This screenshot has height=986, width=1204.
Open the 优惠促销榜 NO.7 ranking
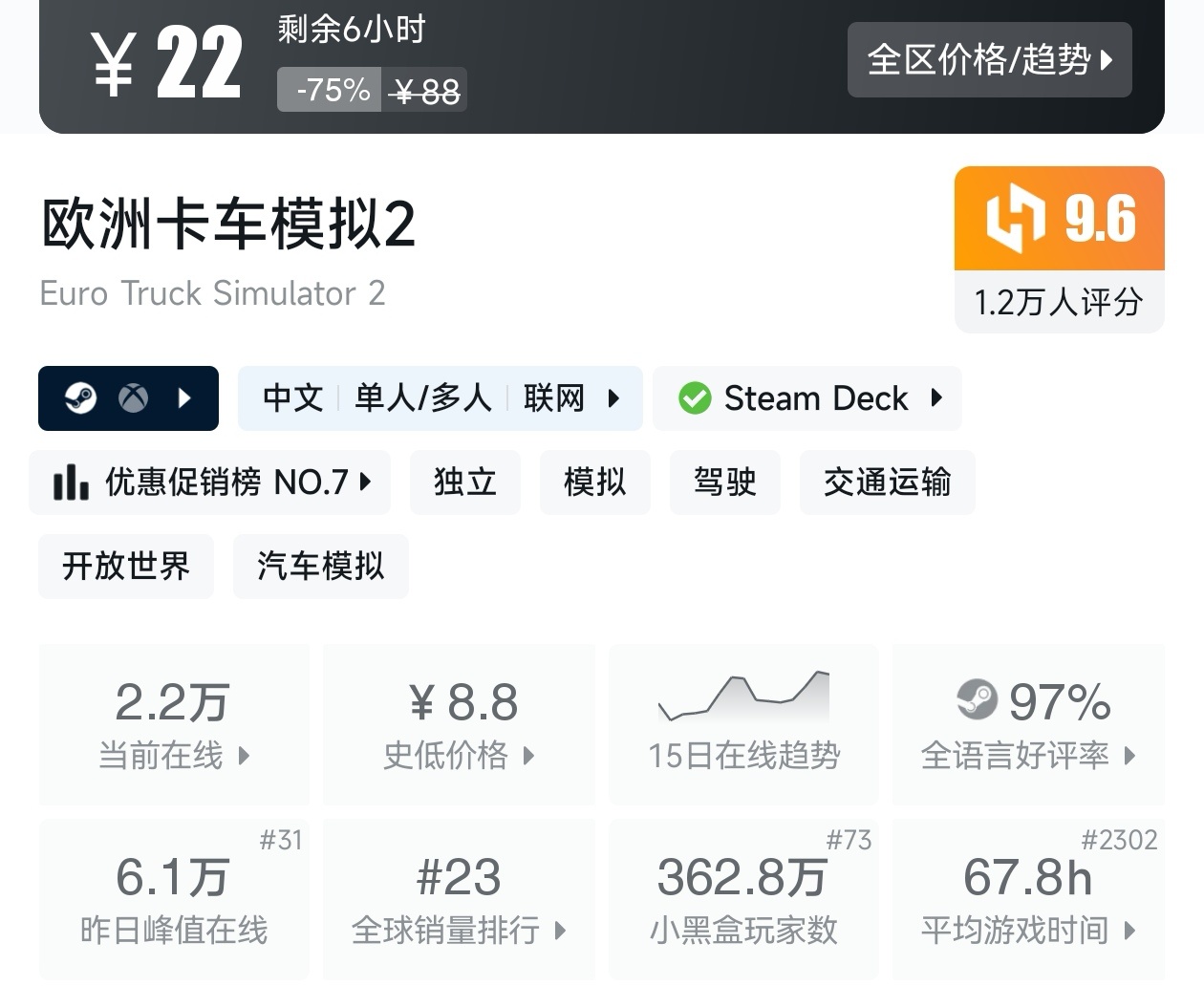pos(210,482)
